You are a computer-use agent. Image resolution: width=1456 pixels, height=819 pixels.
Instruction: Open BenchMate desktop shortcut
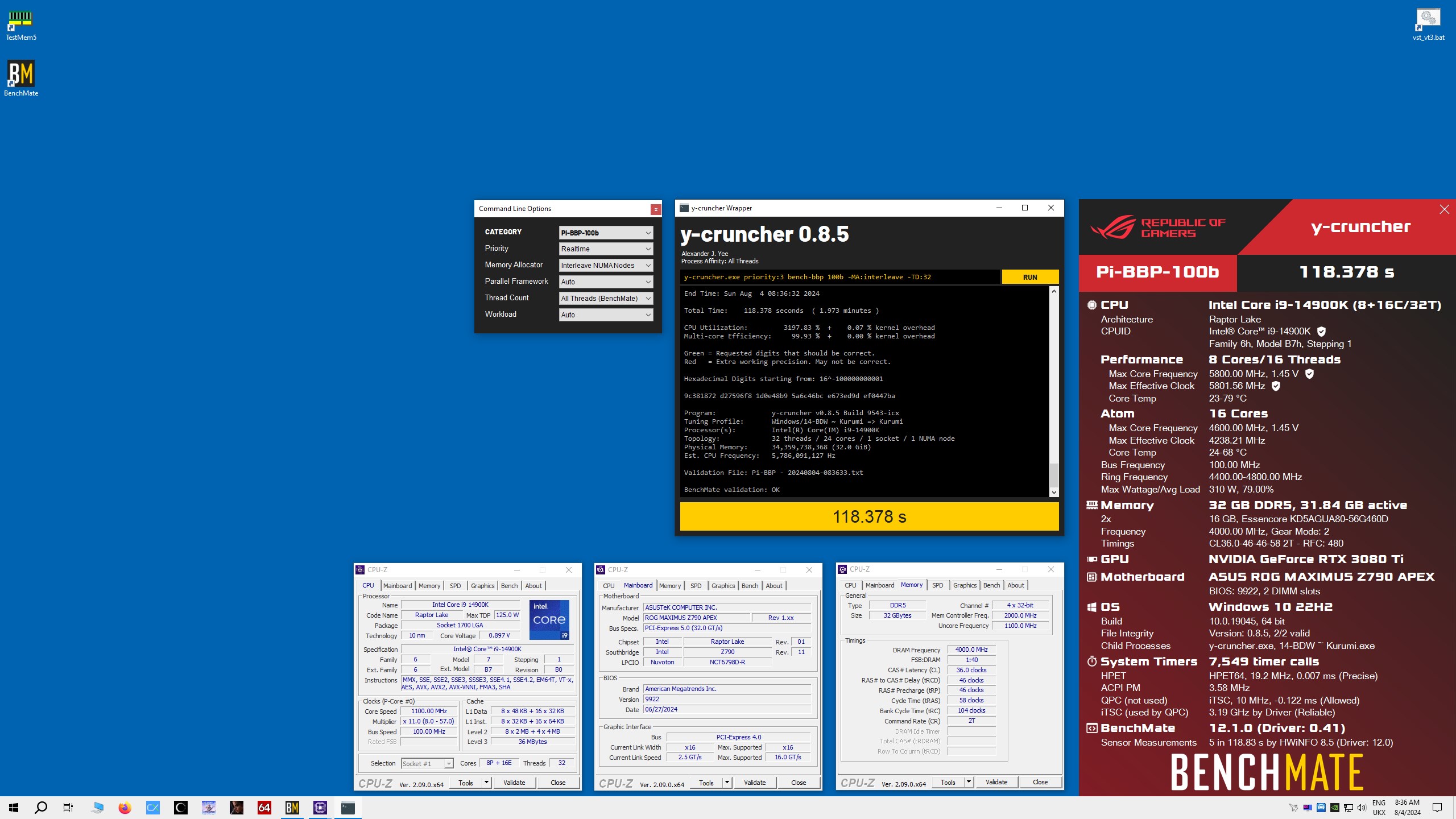(21, 78)
